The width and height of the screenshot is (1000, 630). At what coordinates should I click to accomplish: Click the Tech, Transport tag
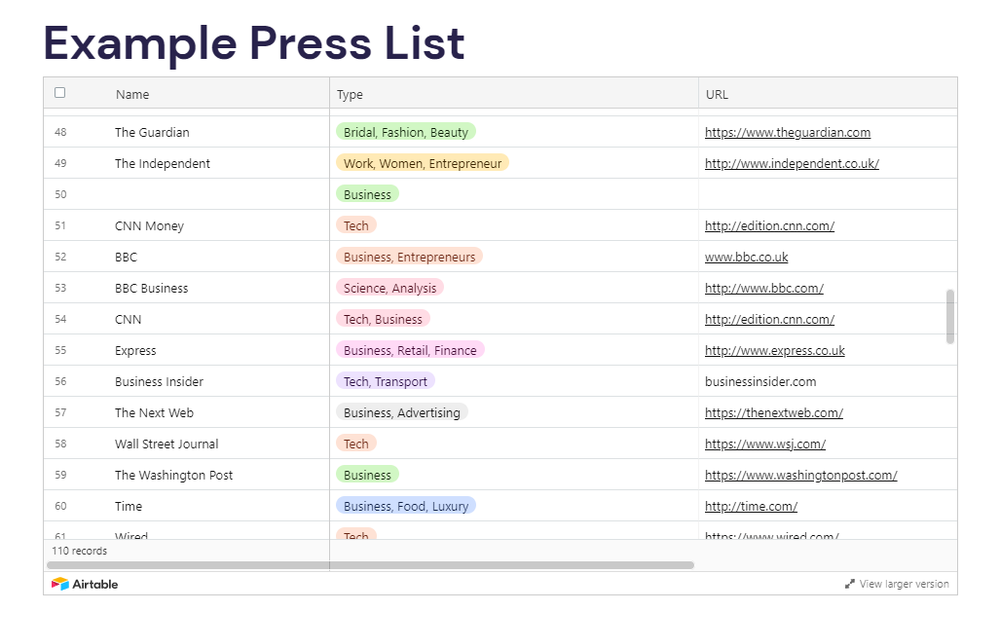click(x=385, y=381)
